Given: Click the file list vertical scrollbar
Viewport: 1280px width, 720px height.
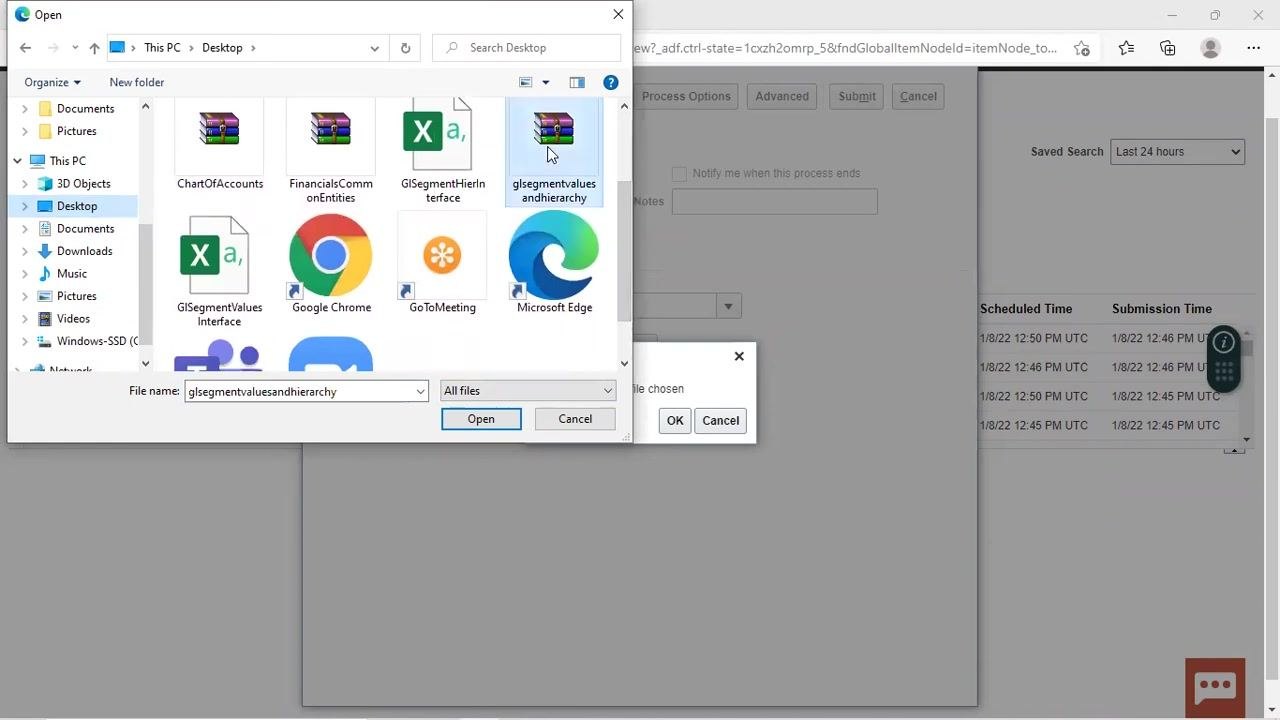Looking at the screenshot, I should click(625, 250).
